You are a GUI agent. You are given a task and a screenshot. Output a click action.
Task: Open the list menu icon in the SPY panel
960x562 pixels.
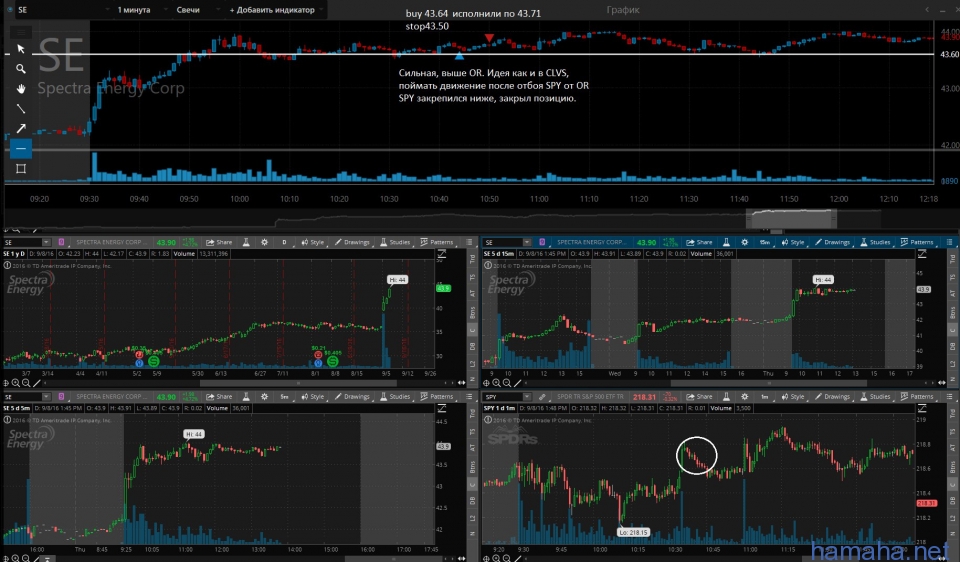(x=950, y=397)
